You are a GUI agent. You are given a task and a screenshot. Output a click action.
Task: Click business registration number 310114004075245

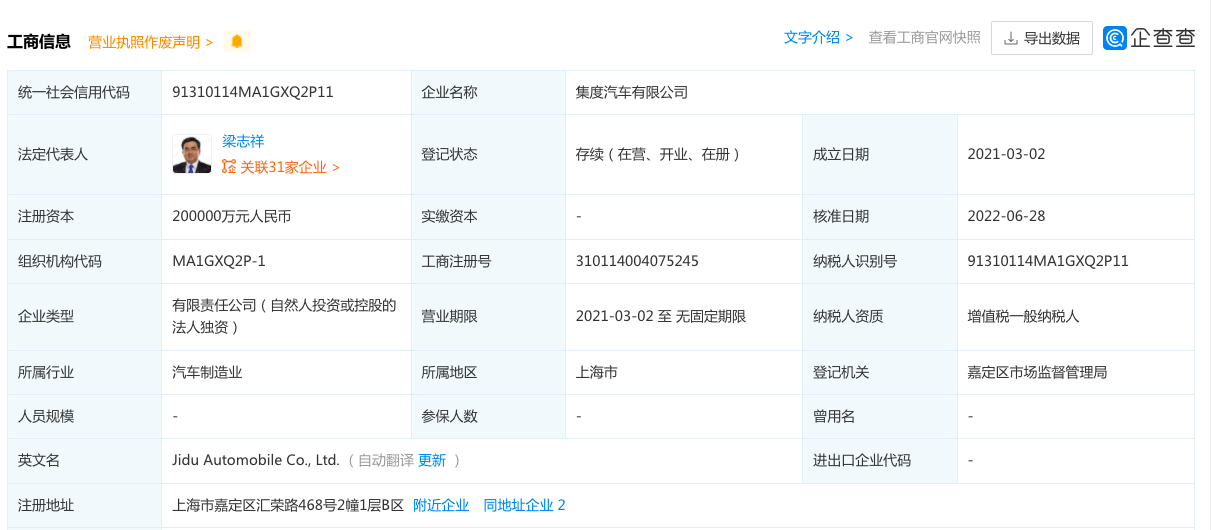coord(637,261)
